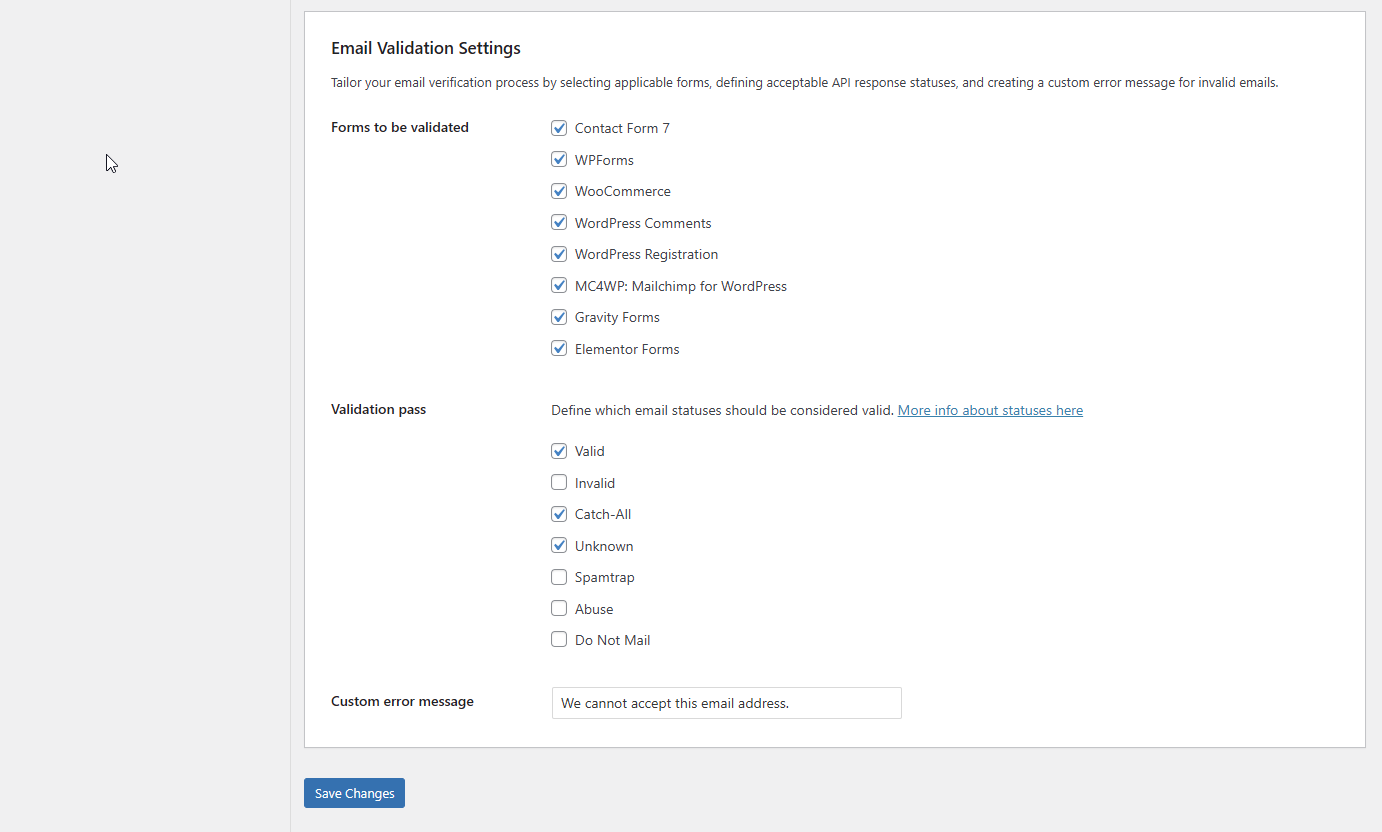1382x832 pixels.
Task: Check the Spamtrap status box
Action: click(559, 577)
